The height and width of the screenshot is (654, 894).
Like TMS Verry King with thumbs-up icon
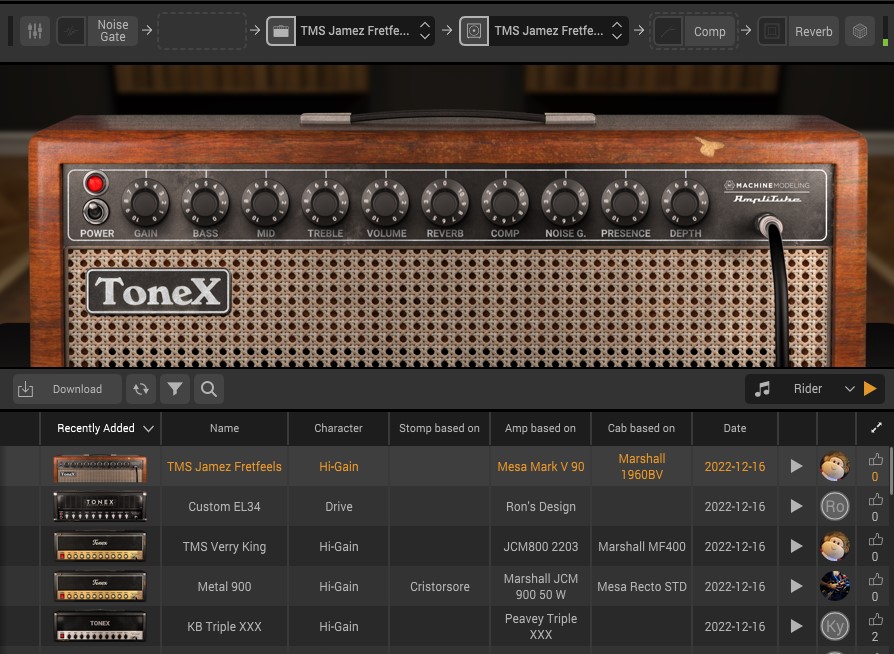(x=875, y=539)
